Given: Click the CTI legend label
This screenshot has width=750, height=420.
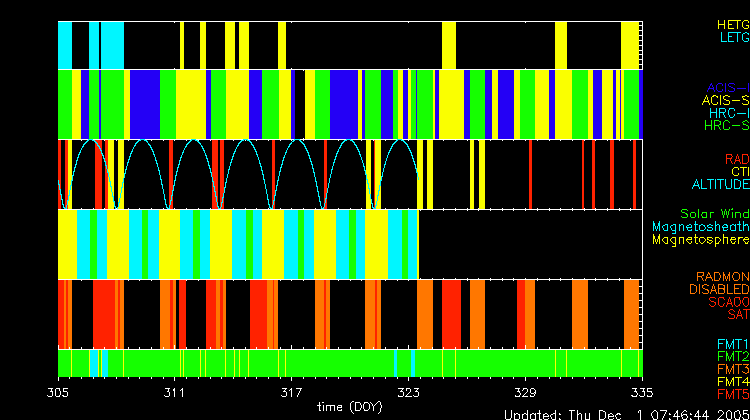Looking at the screenshot, I should (x=739, y=172).
